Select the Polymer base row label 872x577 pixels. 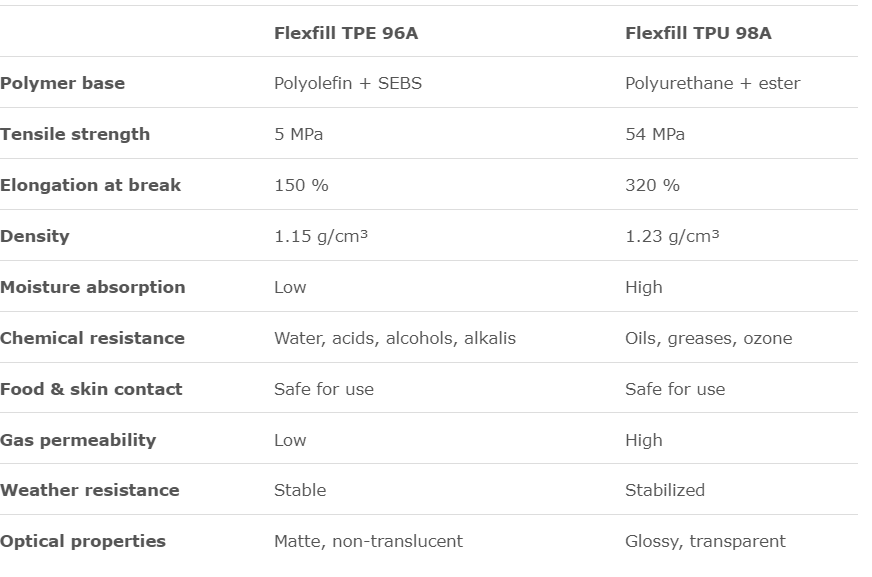coord(63,83)
